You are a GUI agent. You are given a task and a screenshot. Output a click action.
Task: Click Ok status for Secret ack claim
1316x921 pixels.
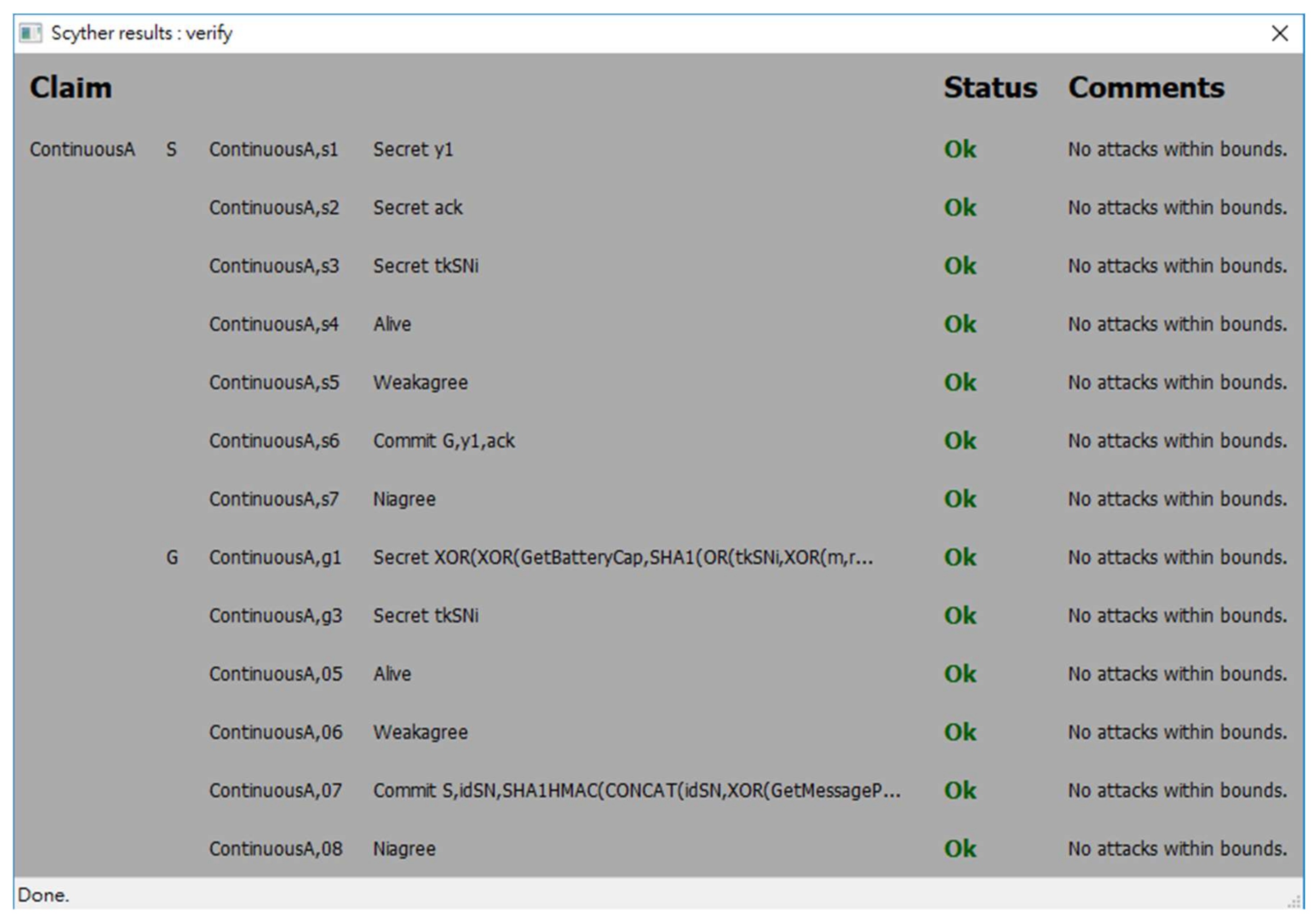coord(960,208)
